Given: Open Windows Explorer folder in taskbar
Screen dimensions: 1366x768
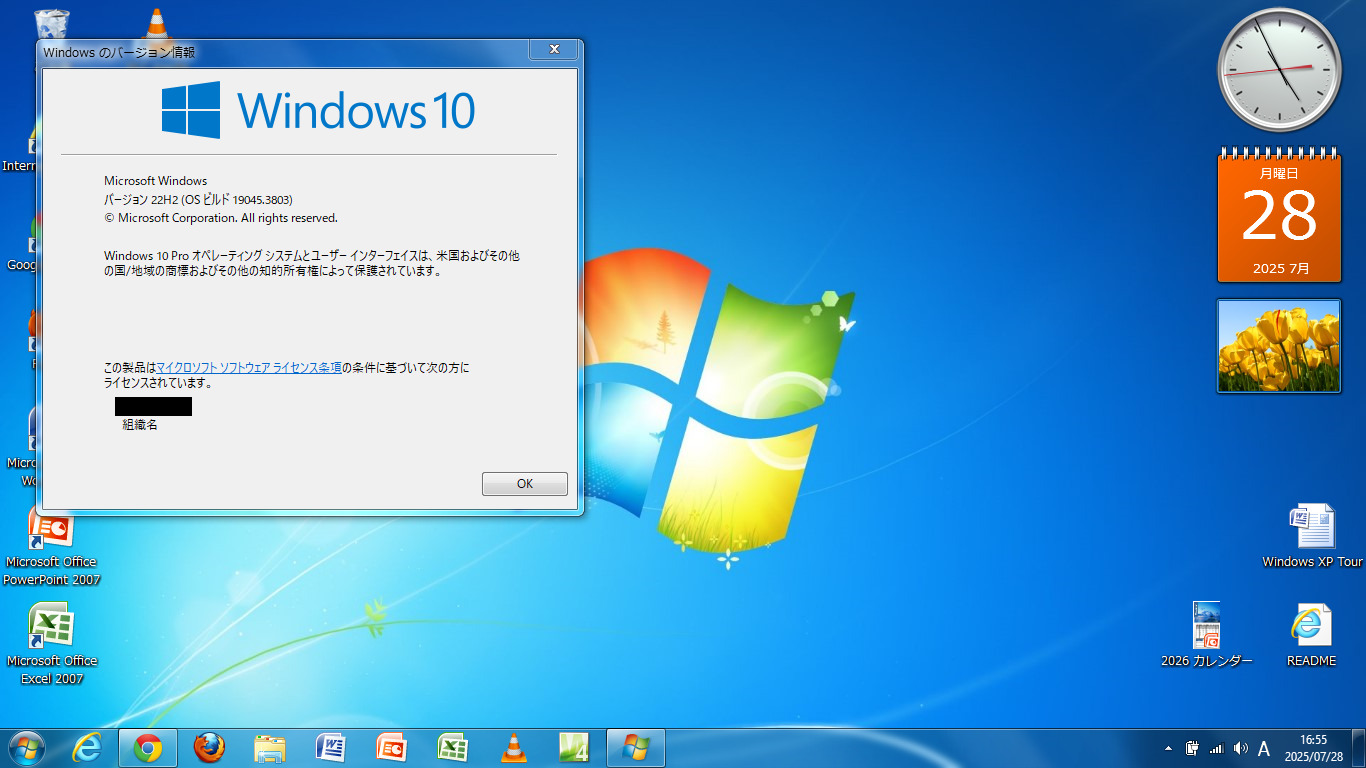Looking at the screenshot, I should [x=270, y=748].
